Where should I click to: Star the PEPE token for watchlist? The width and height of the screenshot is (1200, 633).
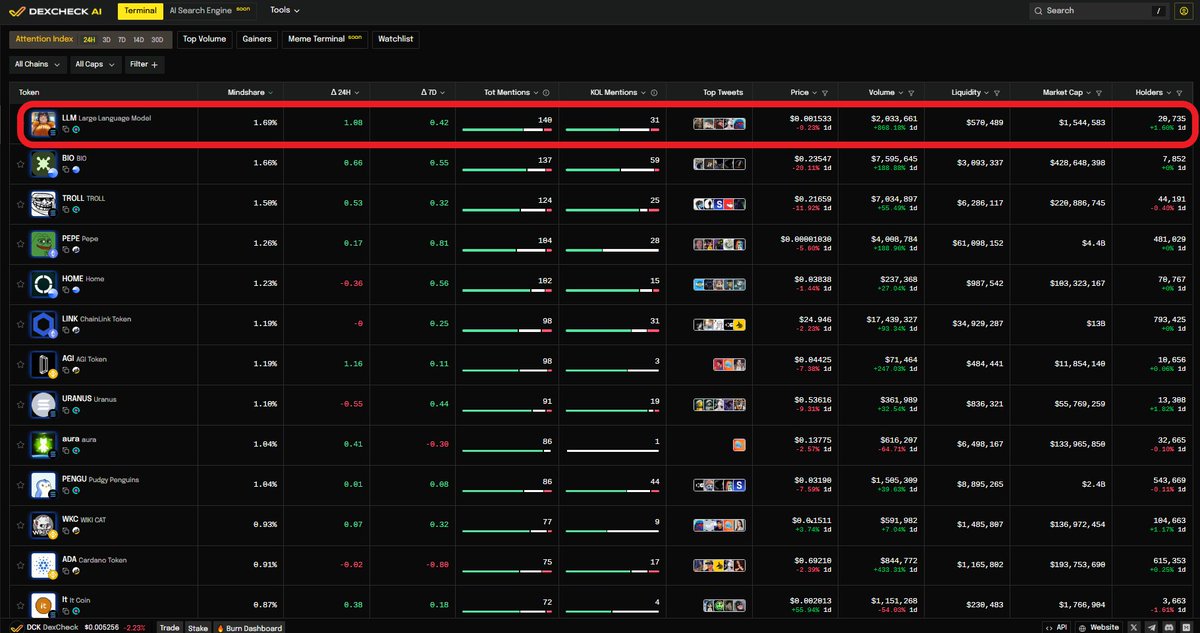[20, 244]
